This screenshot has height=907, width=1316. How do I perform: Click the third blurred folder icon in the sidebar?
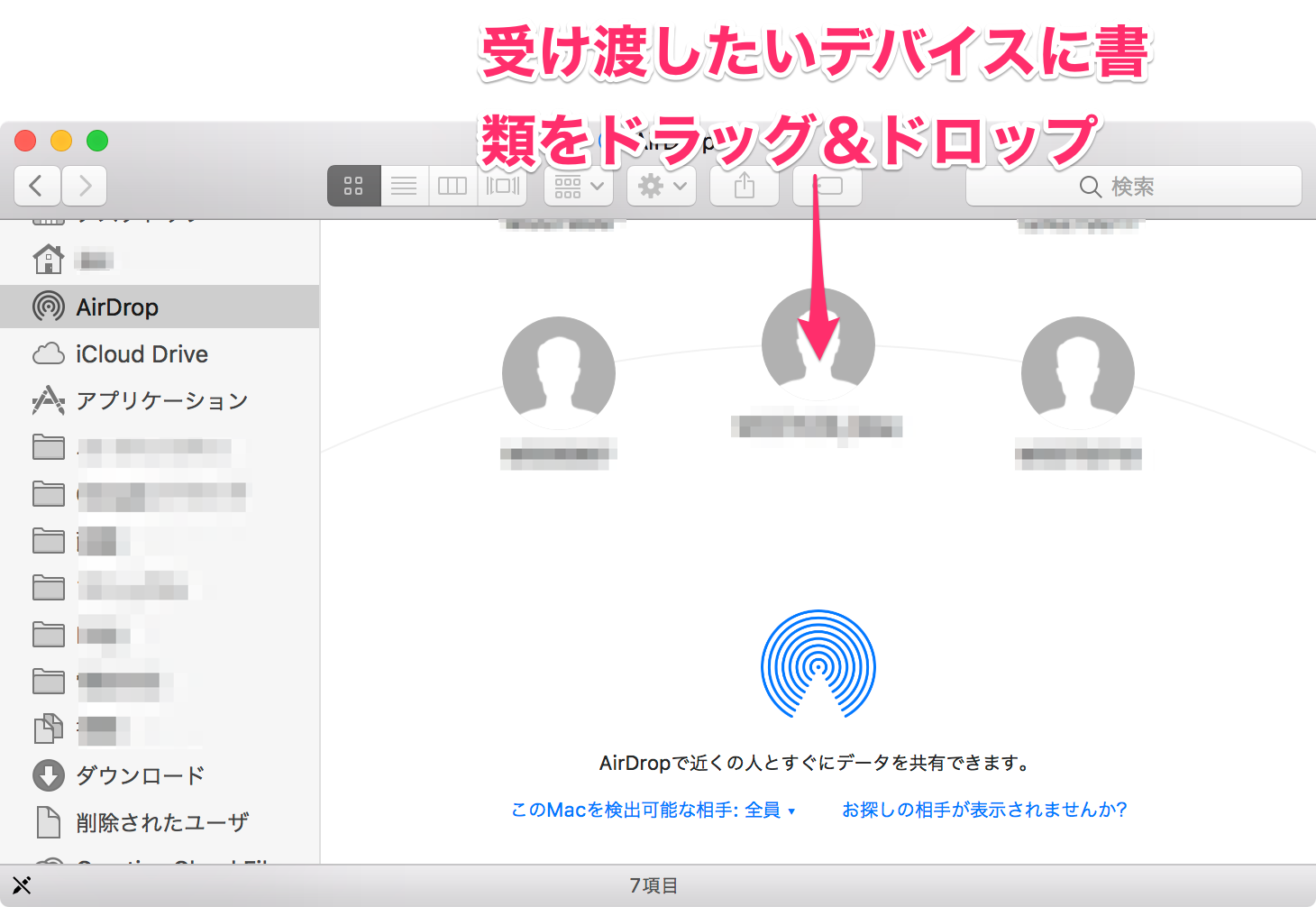click(48, 541)
